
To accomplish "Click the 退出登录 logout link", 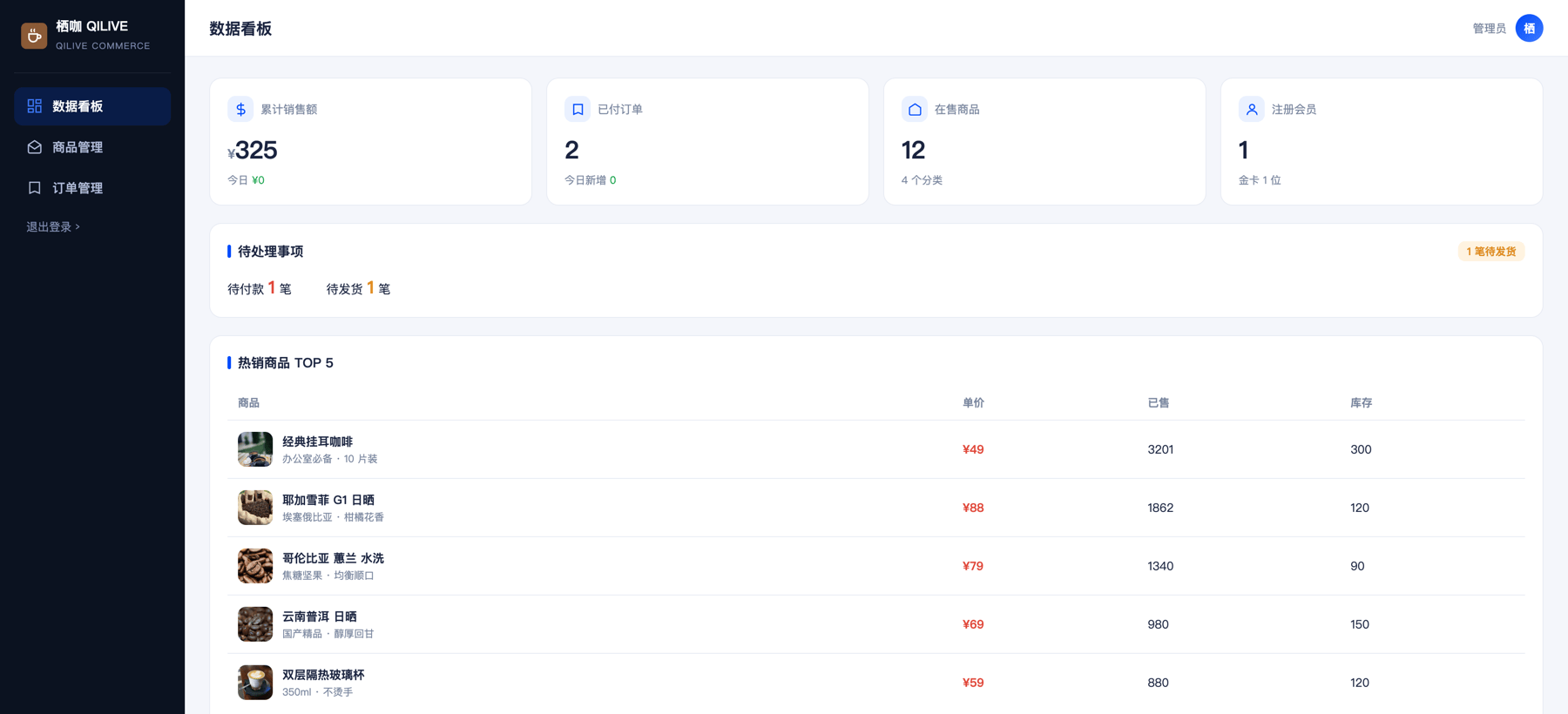I will [x=53, y=226].
